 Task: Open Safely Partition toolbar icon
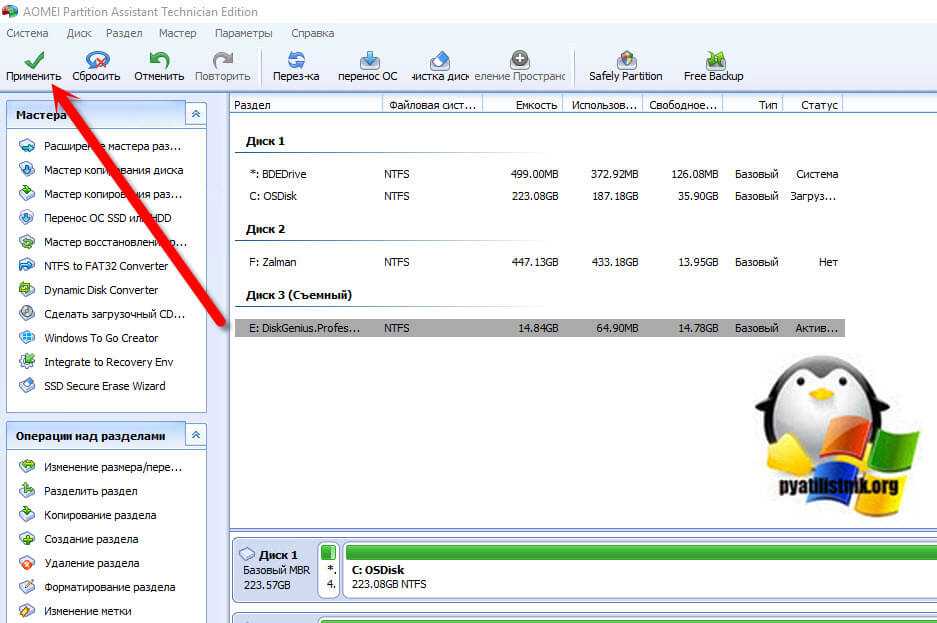click(x=626, y=59)
